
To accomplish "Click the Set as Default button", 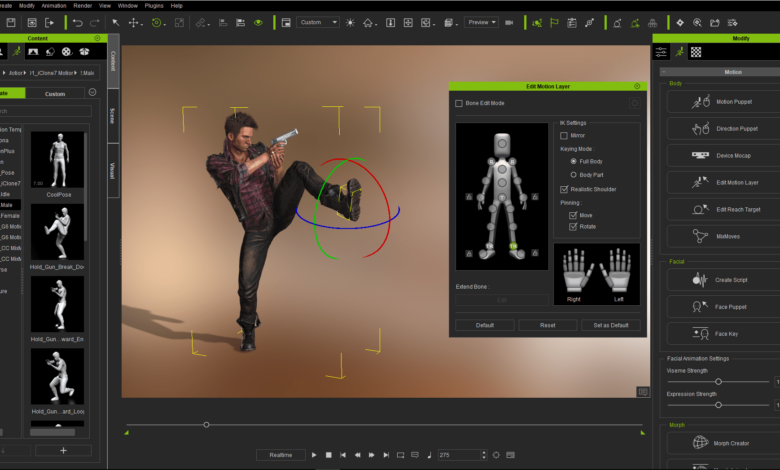I will coord(610,325).
